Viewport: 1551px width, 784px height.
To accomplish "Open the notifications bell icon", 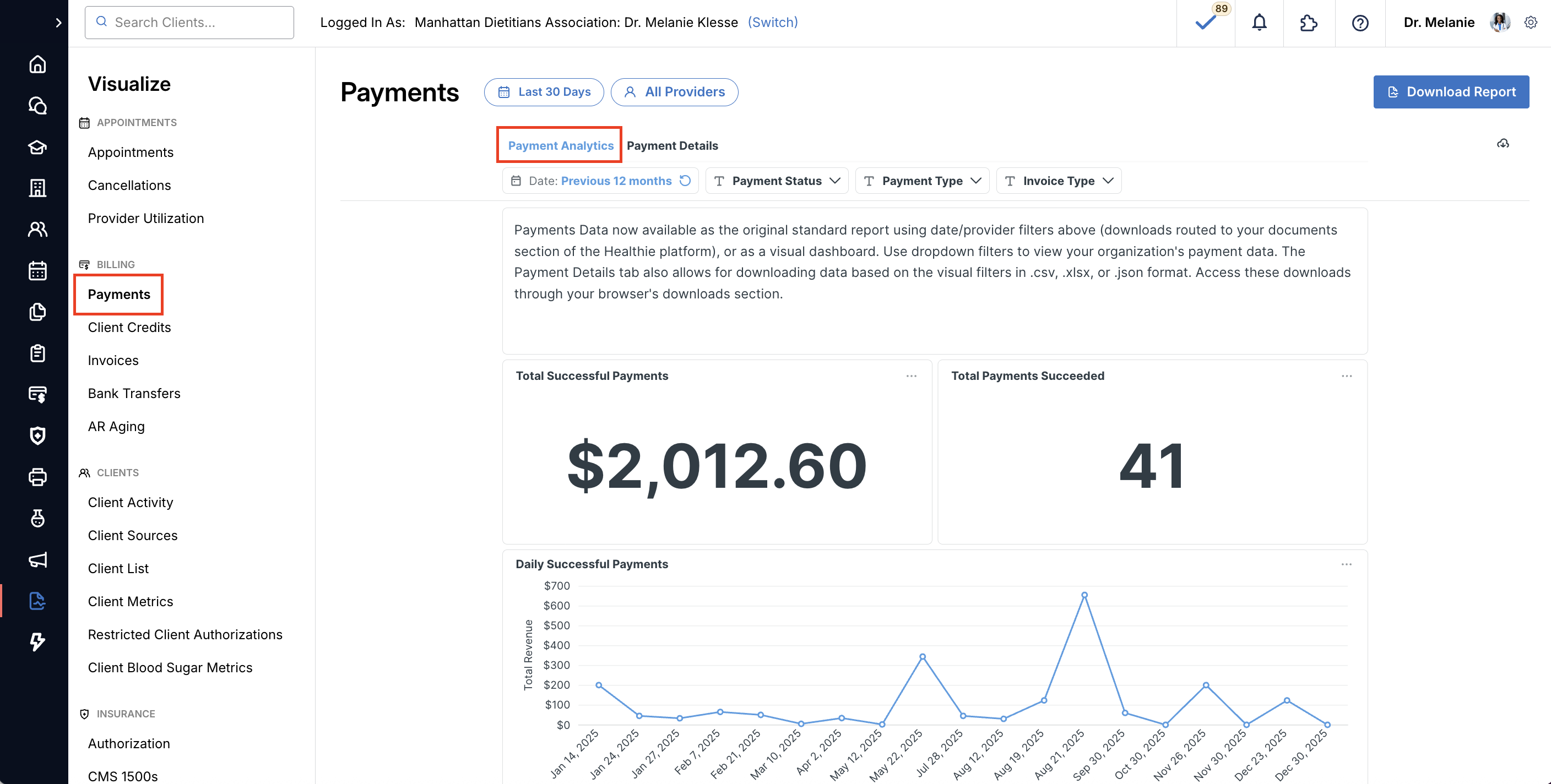I will tap(1259, 23).
